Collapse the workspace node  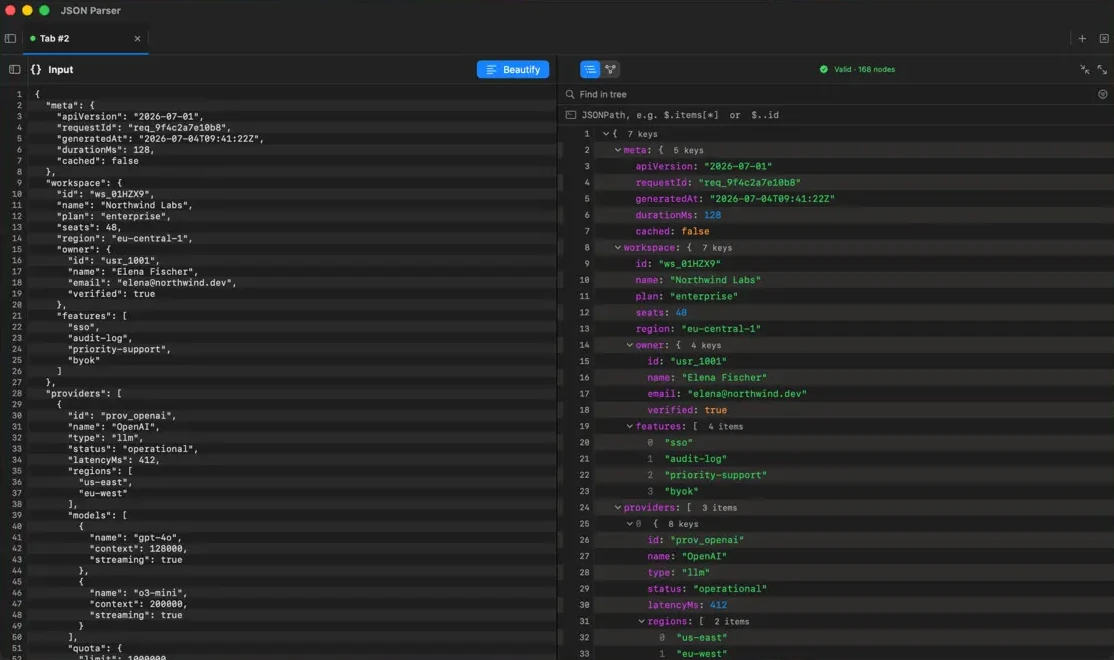pyautogui.click(x=617, y=247)
